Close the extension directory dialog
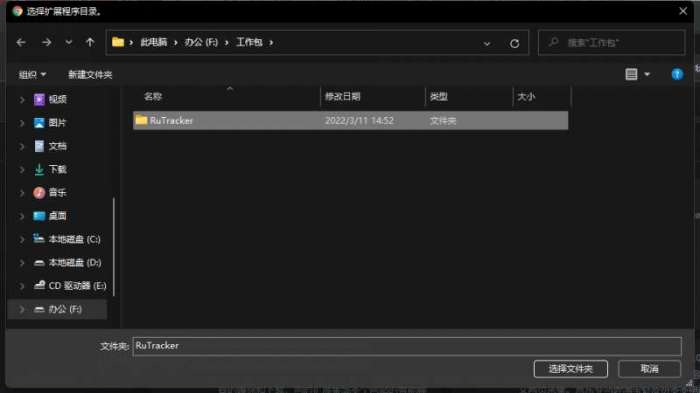 point(683,11)
